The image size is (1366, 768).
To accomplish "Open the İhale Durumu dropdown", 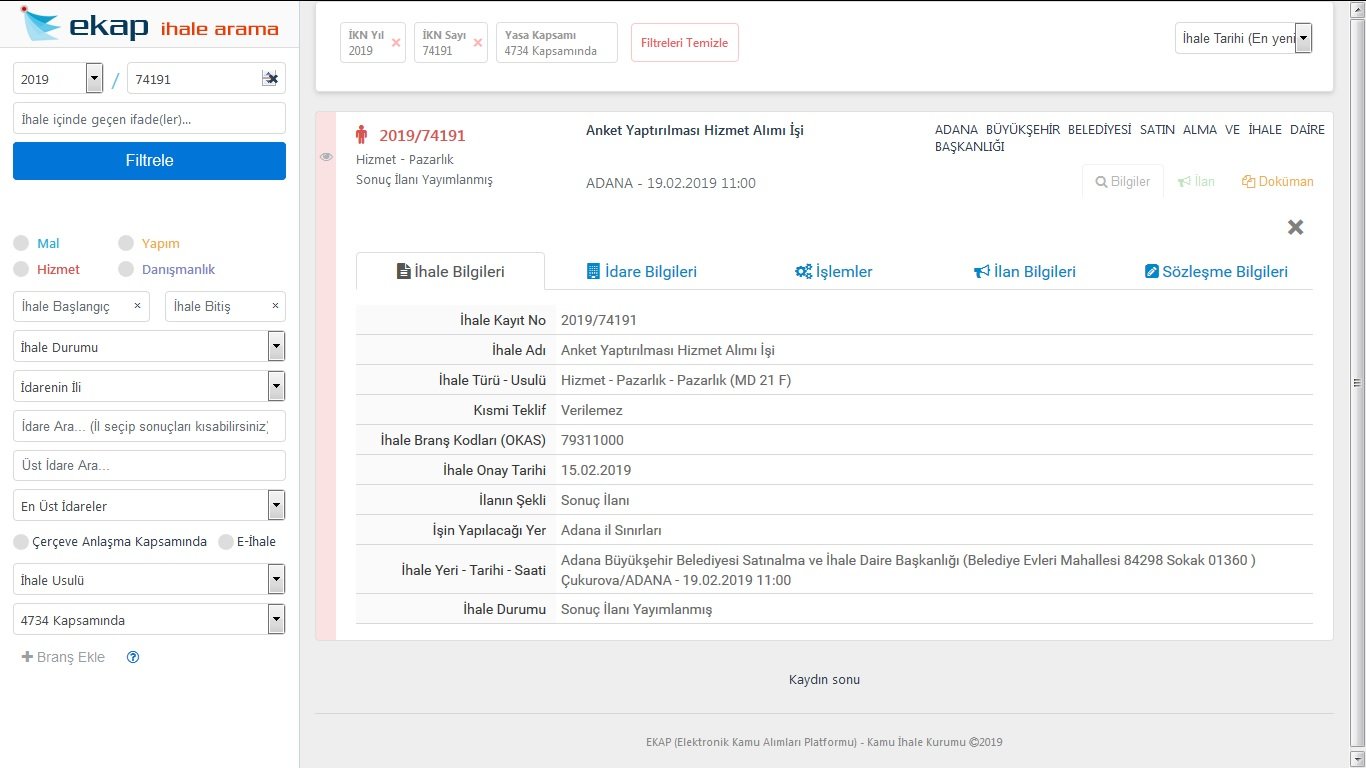I will 149,347.
